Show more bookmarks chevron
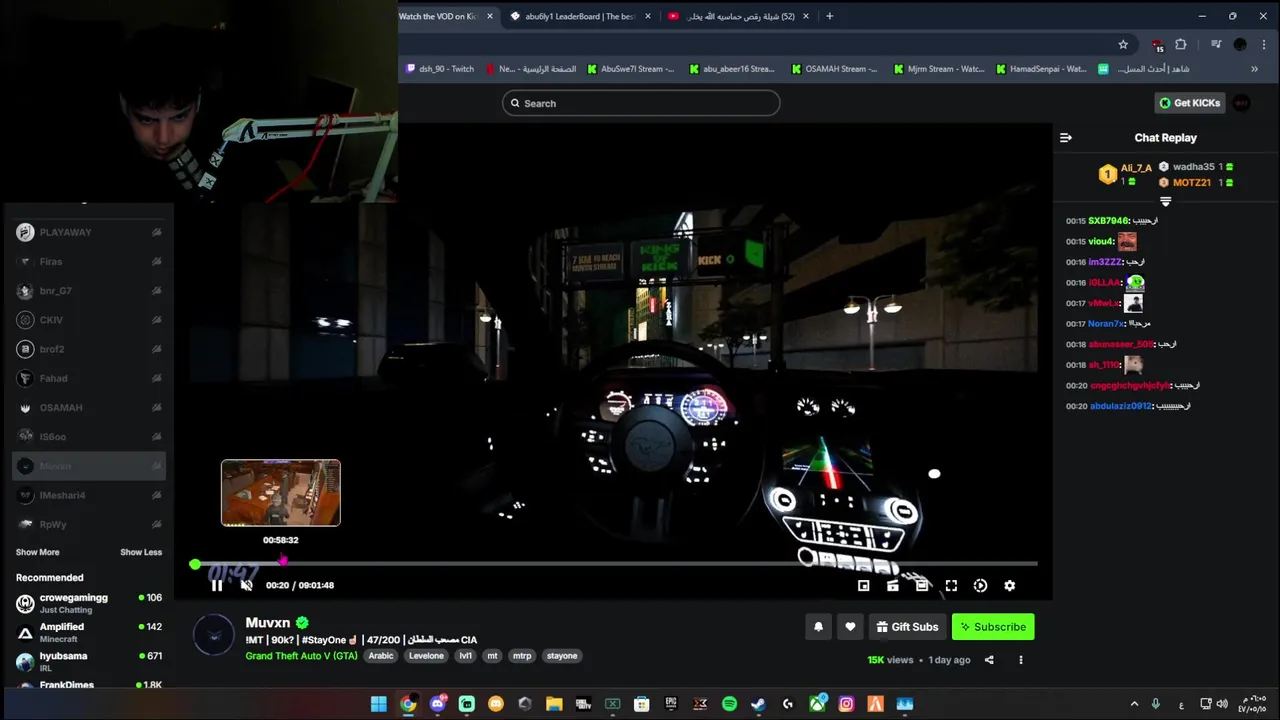The height and width of the screenshot is (720, 1280). click(1254, 69)
